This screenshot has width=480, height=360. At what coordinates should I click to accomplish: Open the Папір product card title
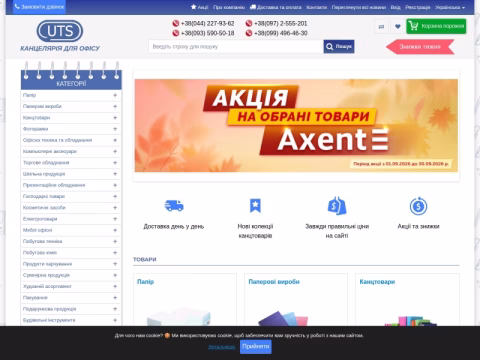[146, 282]
